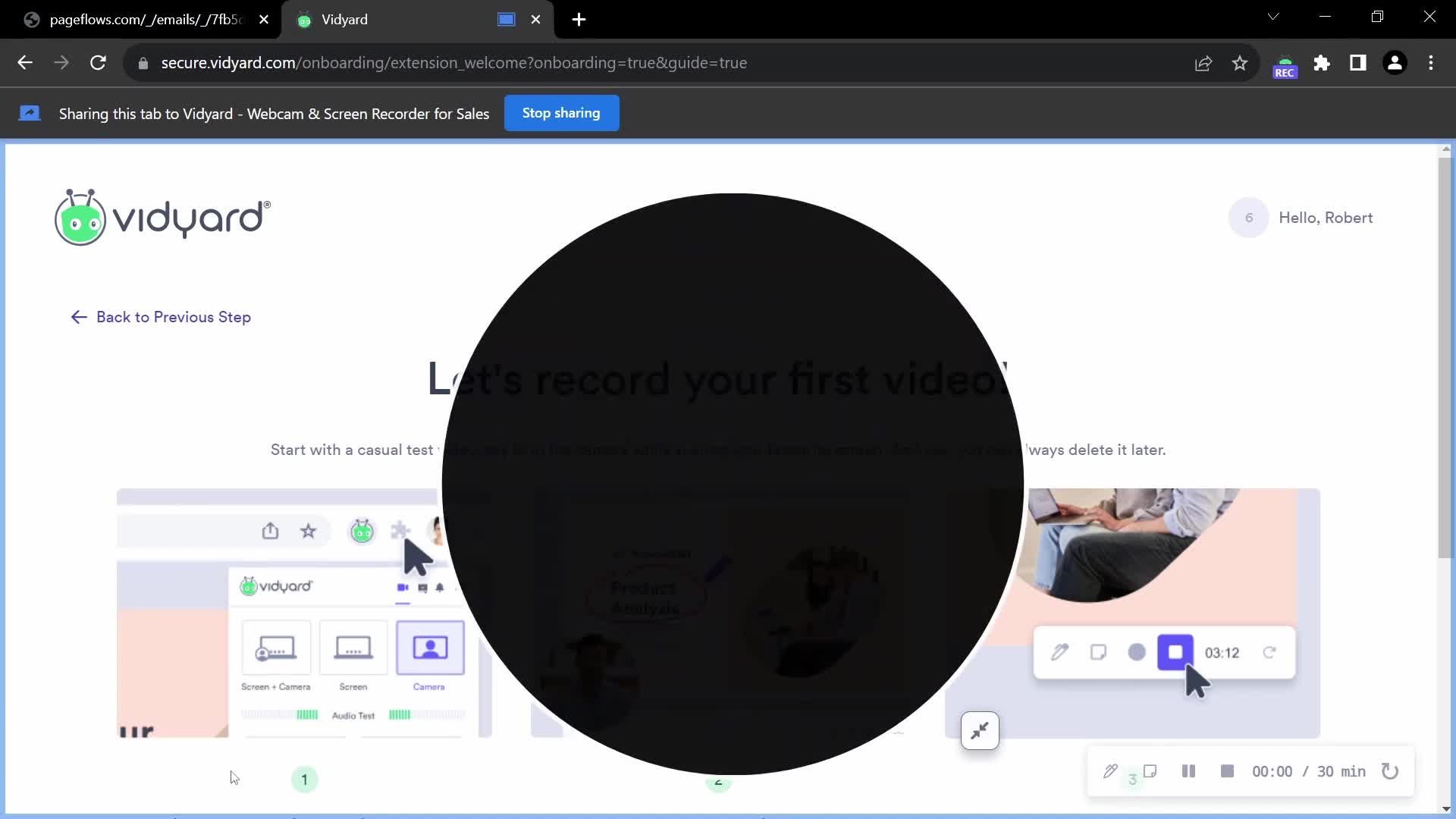
Task: Click the site lock icon in address bar
Action: [143, 63]
